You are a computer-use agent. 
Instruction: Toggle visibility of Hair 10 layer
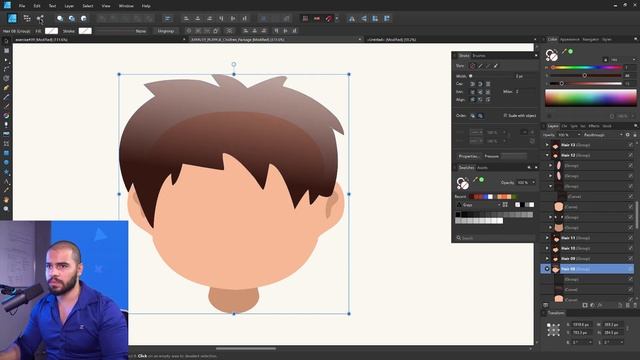tap(631, 248)
